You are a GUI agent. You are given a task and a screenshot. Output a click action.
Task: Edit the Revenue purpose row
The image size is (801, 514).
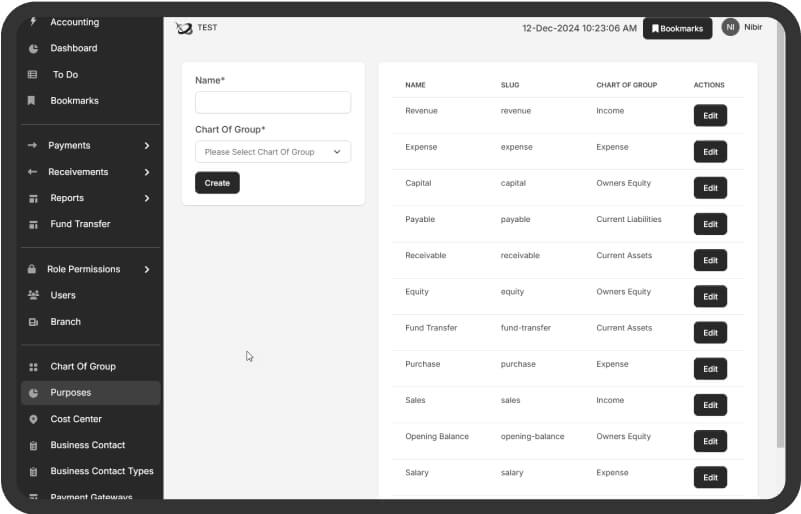click(x=710, y=116)
